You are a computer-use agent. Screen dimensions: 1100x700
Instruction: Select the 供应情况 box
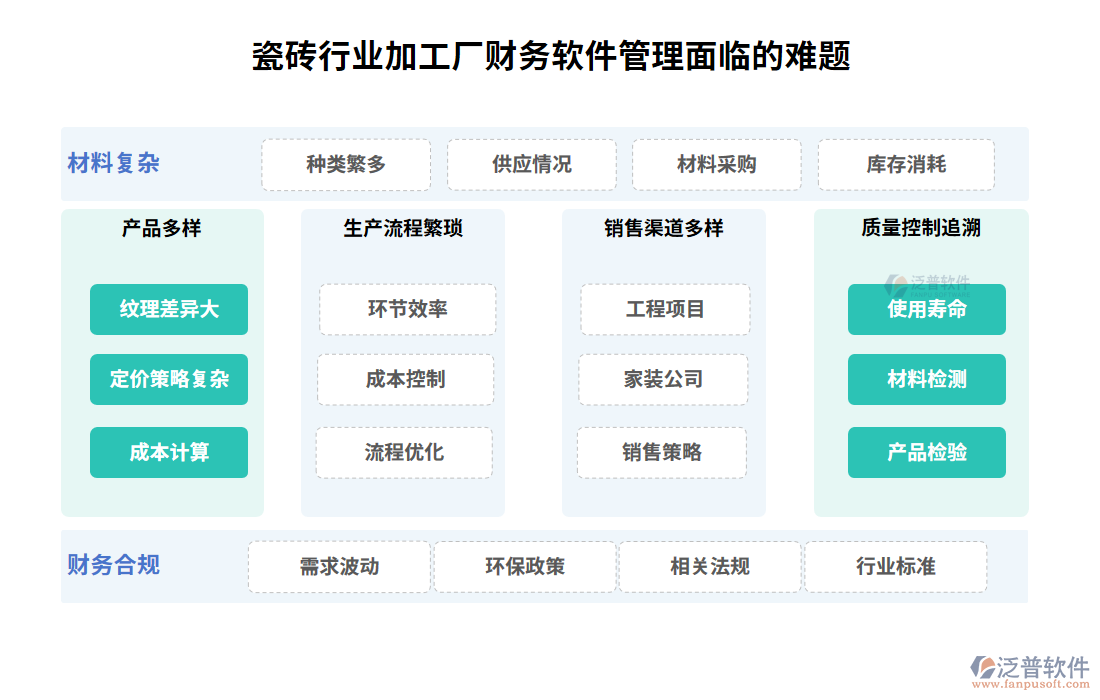[532, 164]
